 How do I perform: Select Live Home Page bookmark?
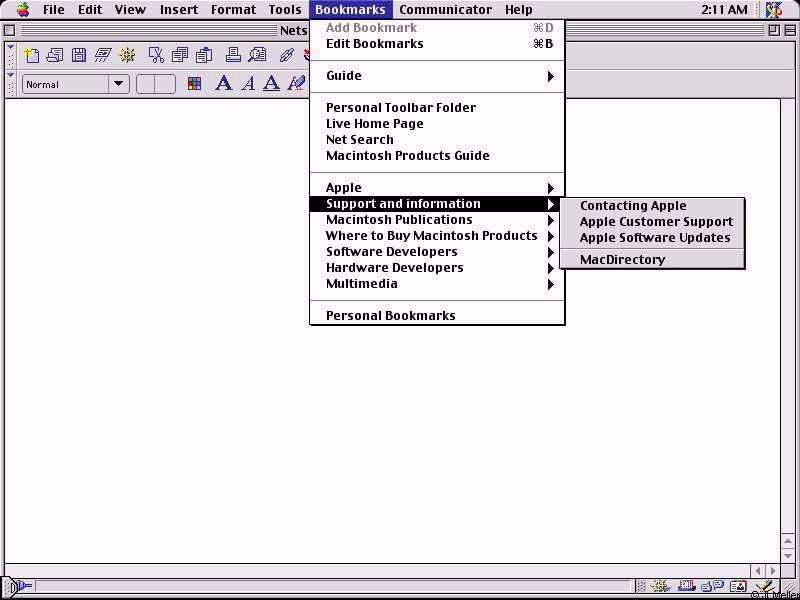437,123
